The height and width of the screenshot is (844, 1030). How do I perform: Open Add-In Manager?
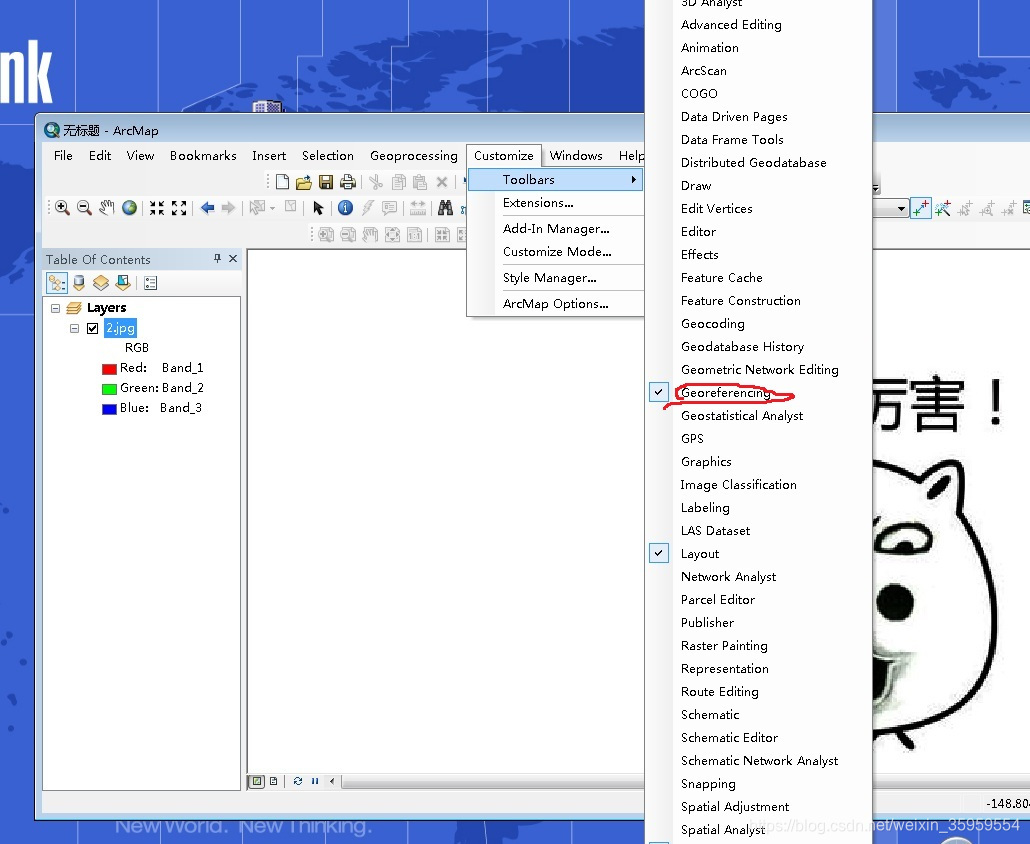coord(556,229)
